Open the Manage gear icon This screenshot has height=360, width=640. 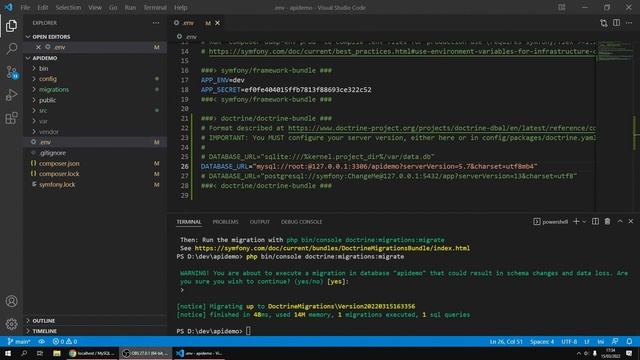point(11,324)
